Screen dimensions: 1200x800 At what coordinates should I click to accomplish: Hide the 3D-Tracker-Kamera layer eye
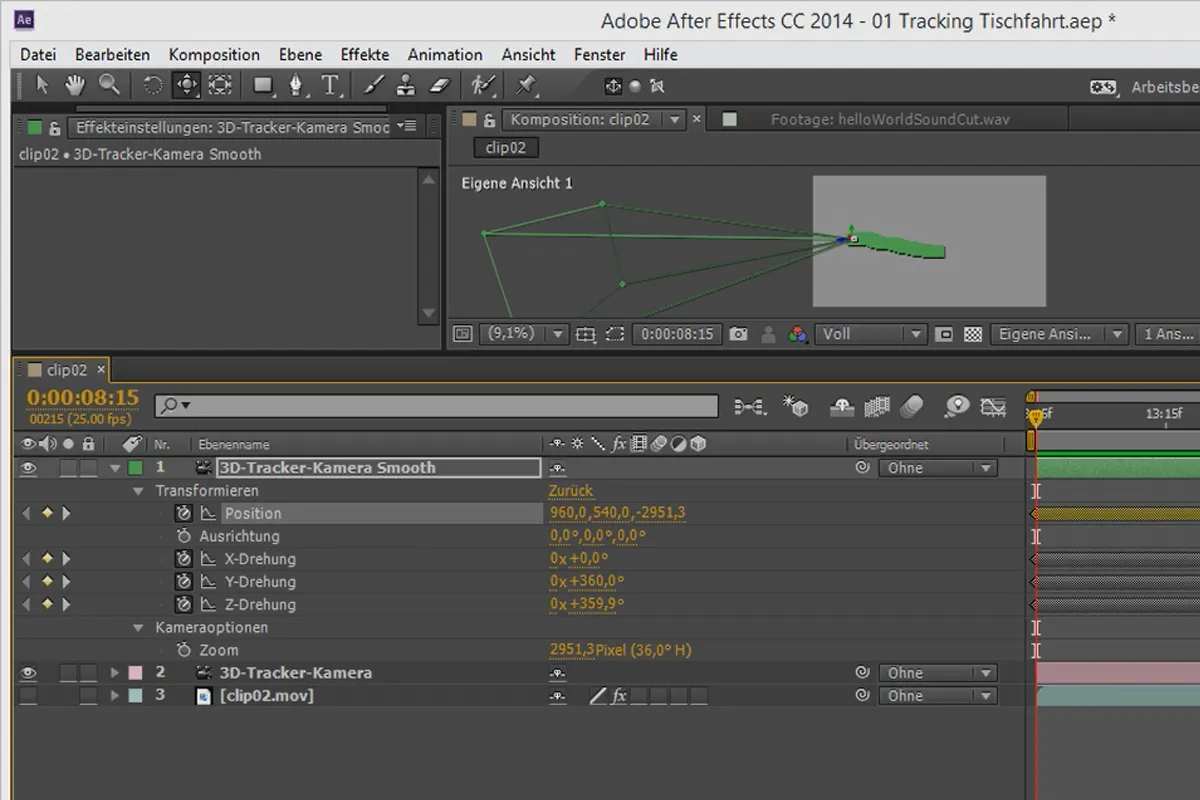pos(28,673)
